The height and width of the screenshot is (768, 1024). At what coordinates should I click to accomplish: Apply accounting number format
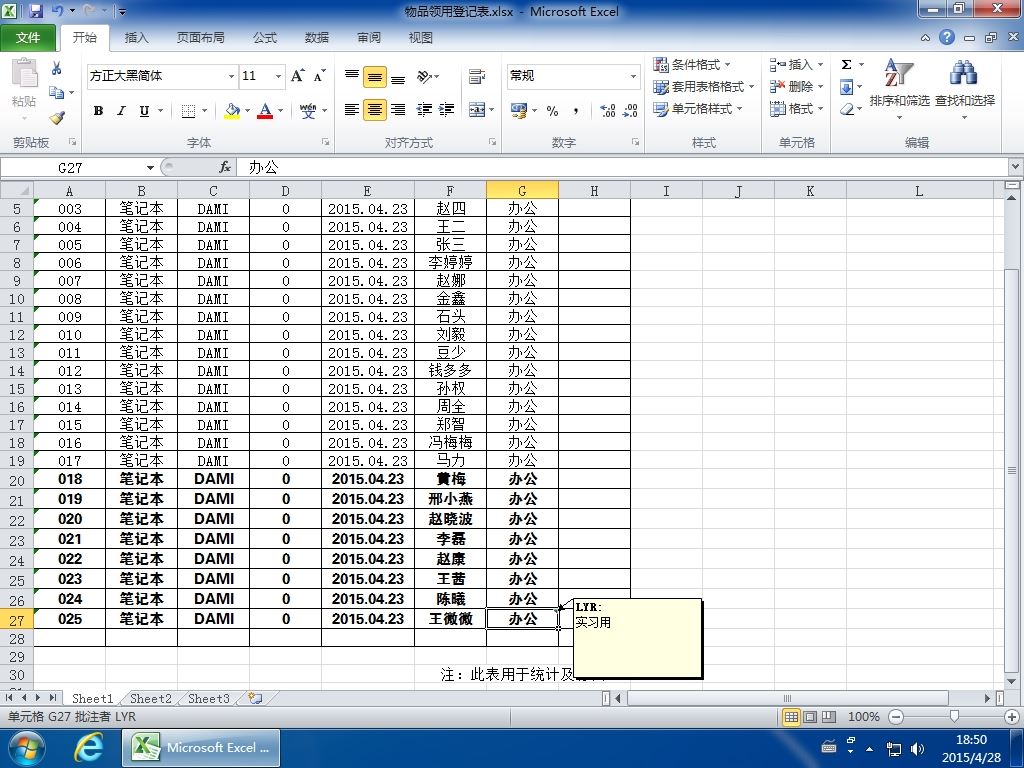point(519,110)
